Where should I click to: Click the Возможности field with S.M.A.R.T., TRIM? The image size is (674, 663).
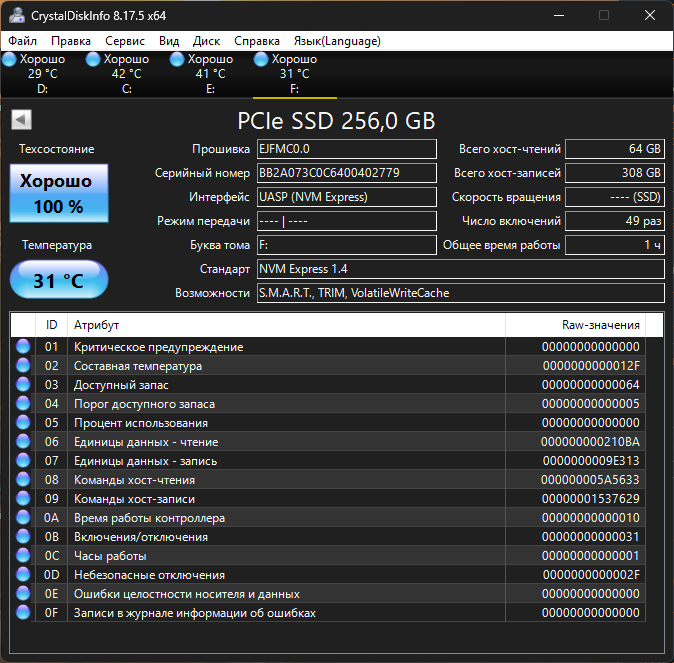point(460,293)
